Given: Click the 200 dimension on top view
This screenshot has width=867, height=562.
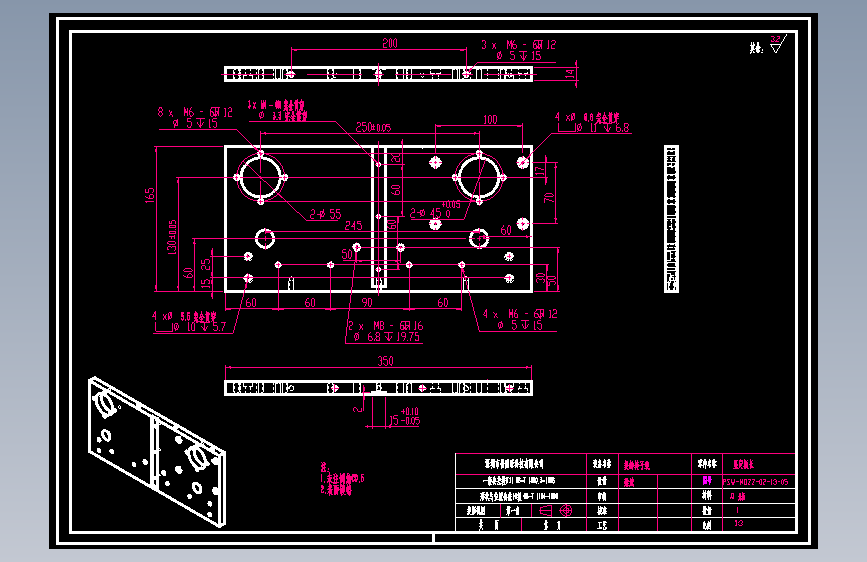Looking at the screenshot, I should tap(390, 43).
